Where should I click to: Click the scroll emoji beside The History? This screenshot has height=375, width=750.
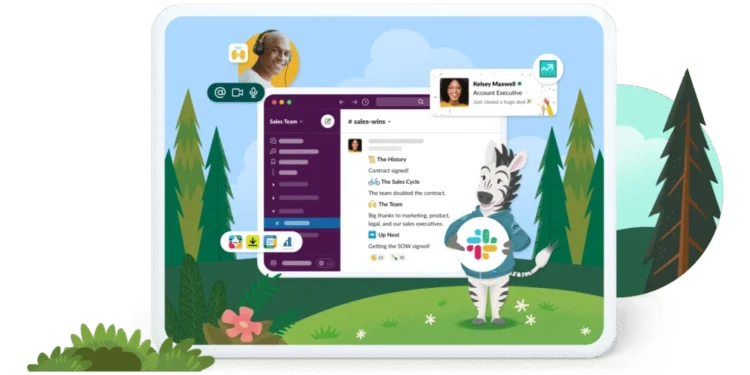pos(372,159)
